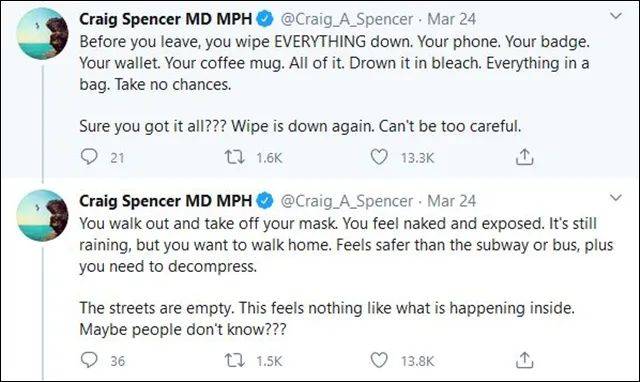The image size is (640, 382).
Task: Like the tweet with 13.3K likes
Action: [x=379, y=157]
